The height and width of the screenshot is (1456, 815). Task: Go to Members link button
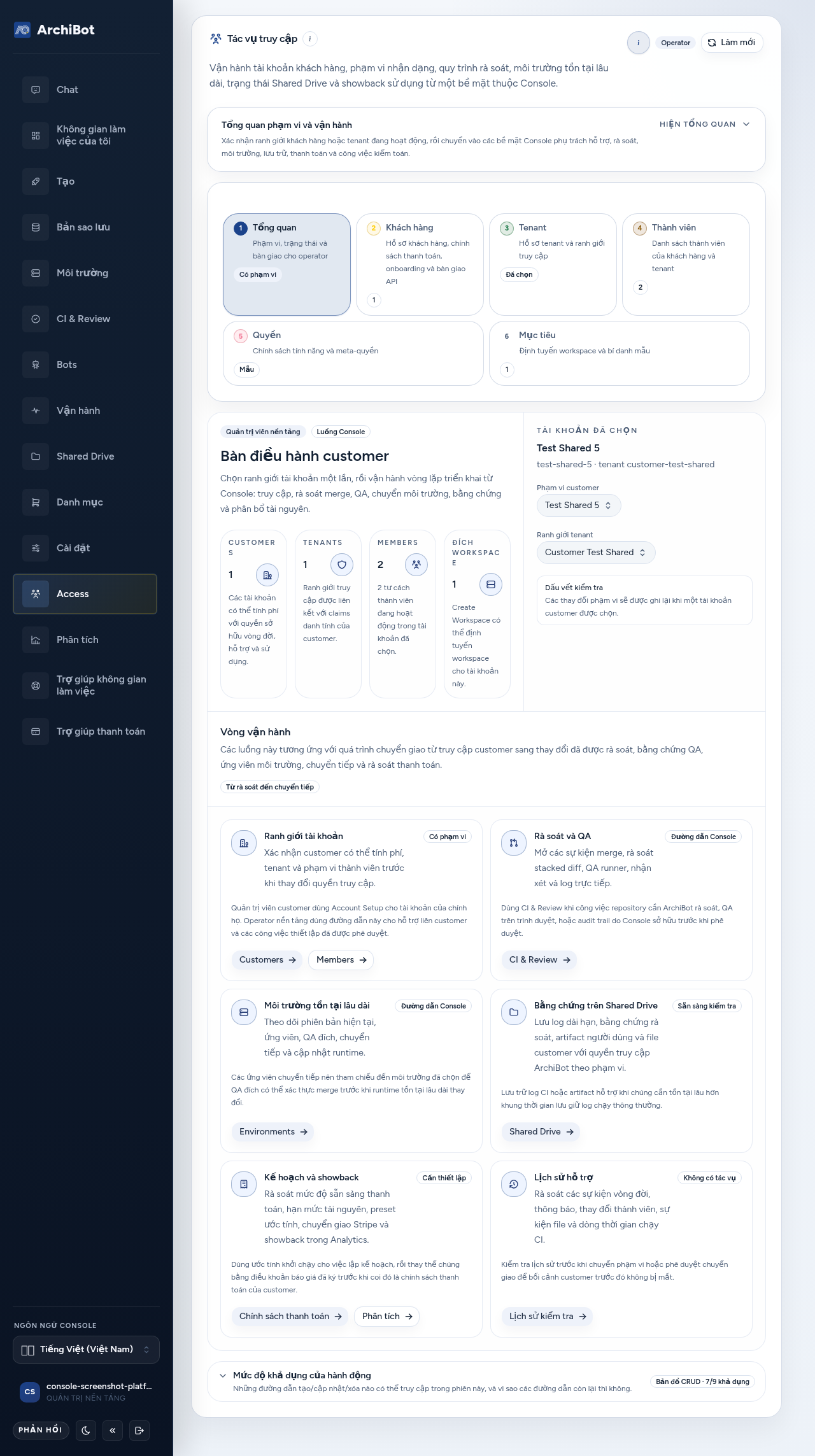click(341, 960)
